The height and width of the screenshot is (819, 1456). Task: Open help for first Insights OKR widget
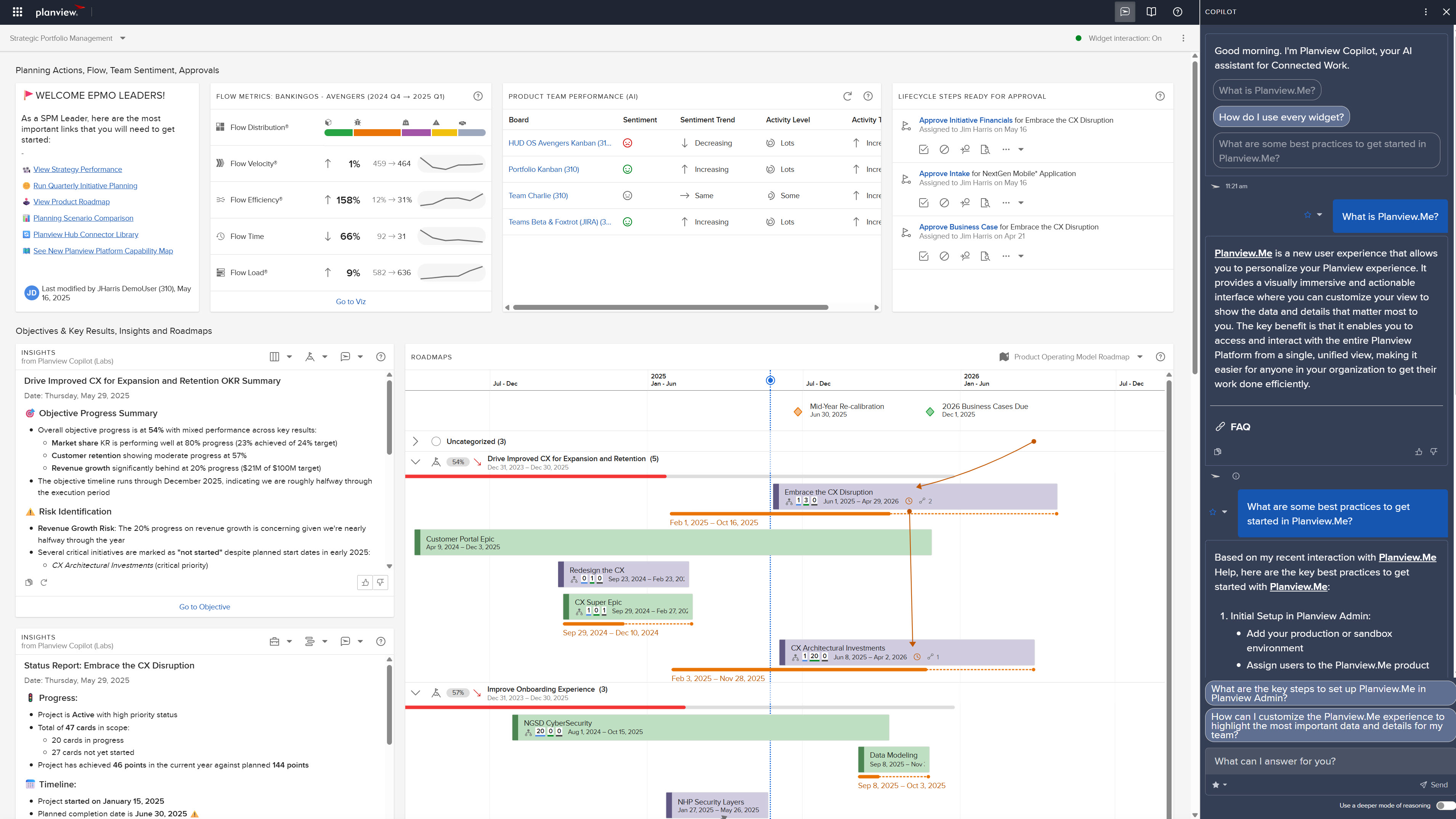coord(381,356)
